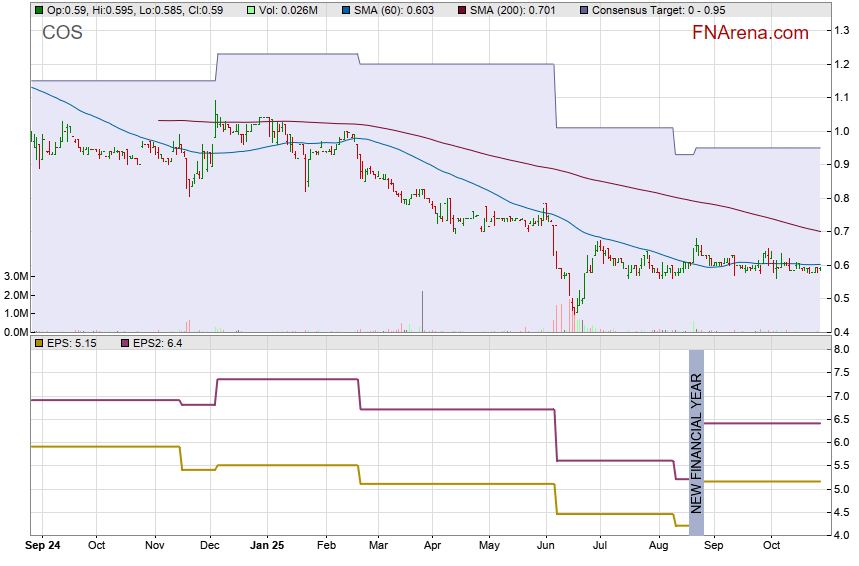Click the yellow EPS: 5.15 legend marker
Image resolution: width=859 pixels, height=566 pixels.
[x=39, y=343]
